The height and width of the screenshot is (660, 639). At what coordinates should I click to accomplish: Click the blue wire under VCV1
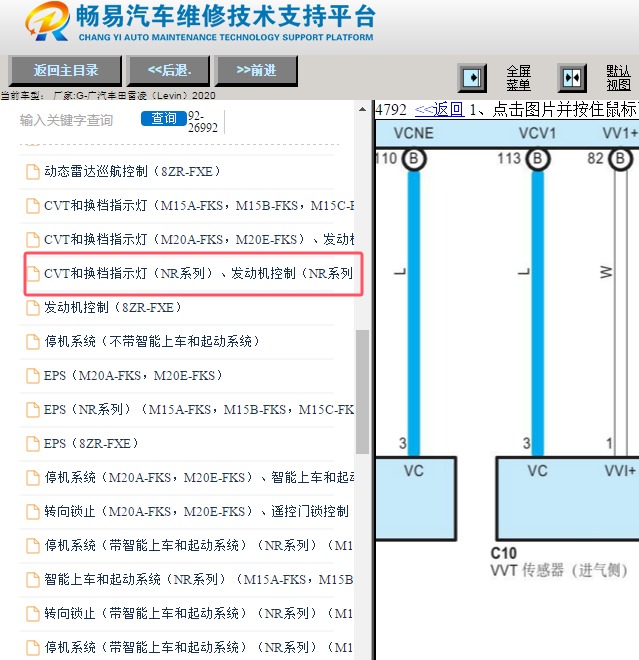pyautogui.click(x=538, y=313)
